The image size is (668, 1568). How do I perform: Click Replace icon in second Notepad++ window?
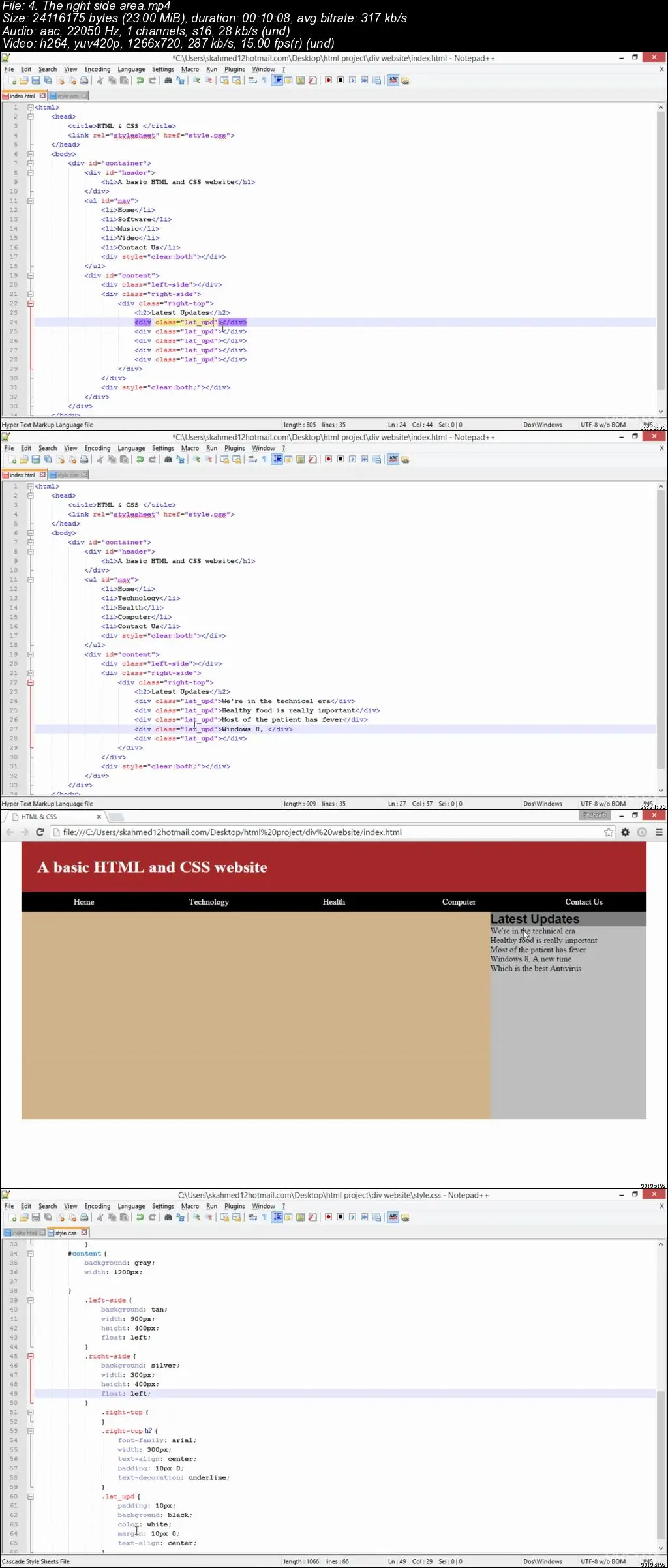coord(180,460)
